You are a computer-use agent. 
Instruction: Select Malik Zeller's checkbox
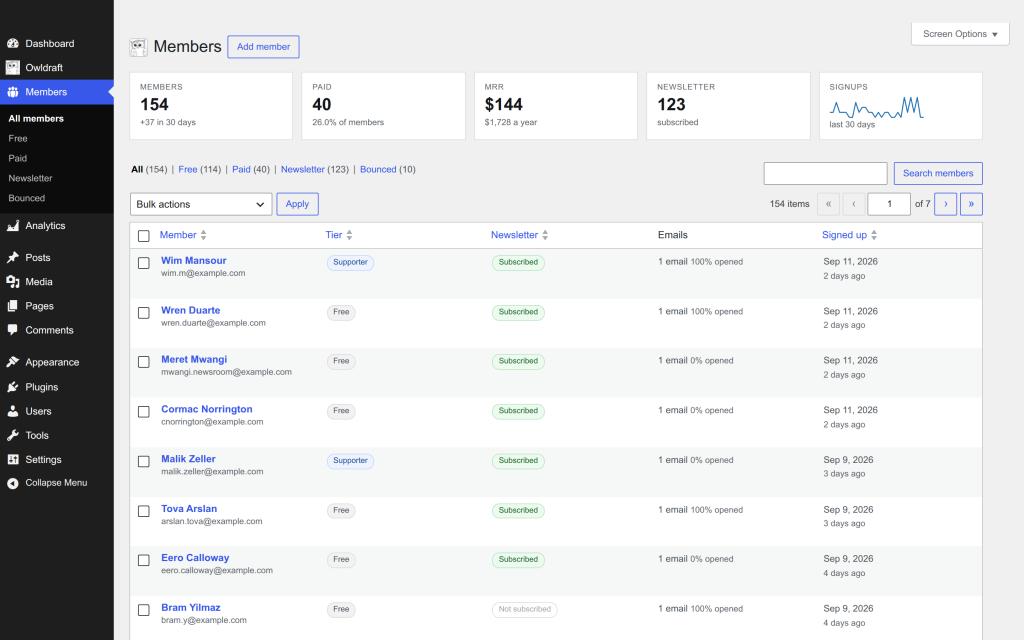(x=144, y=461)
